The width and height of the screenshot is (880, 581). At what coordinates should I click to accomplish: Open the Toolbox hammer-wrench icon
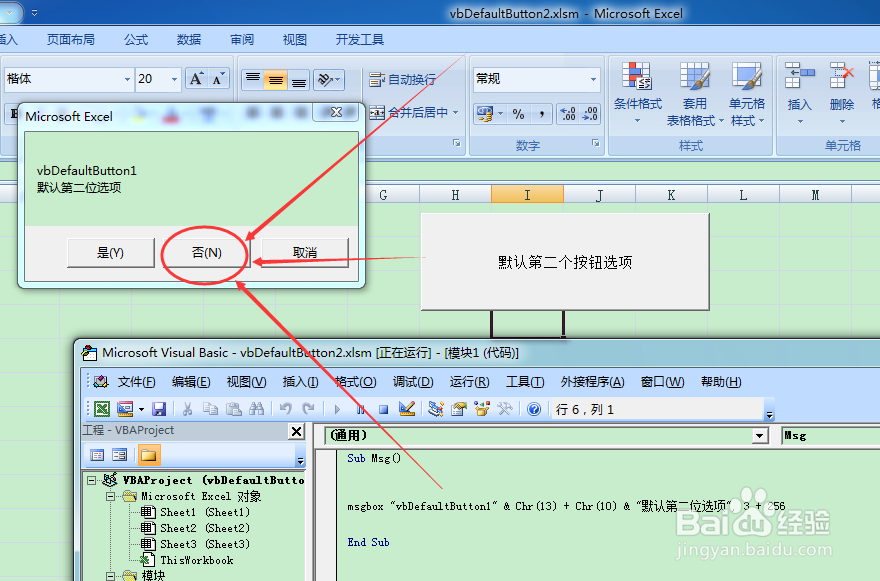coord(505,409)
